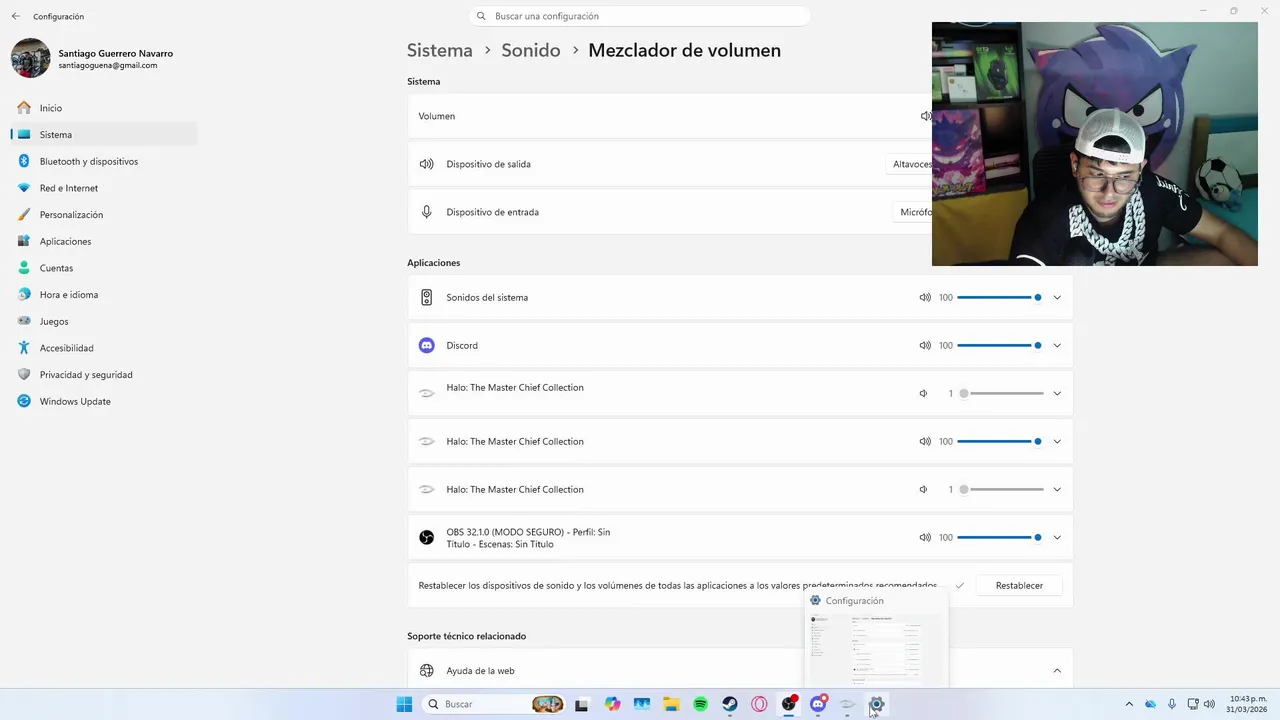1280x720 pixels.
Task: Click the OBS app icon in mixer
Action: (427, 538)
